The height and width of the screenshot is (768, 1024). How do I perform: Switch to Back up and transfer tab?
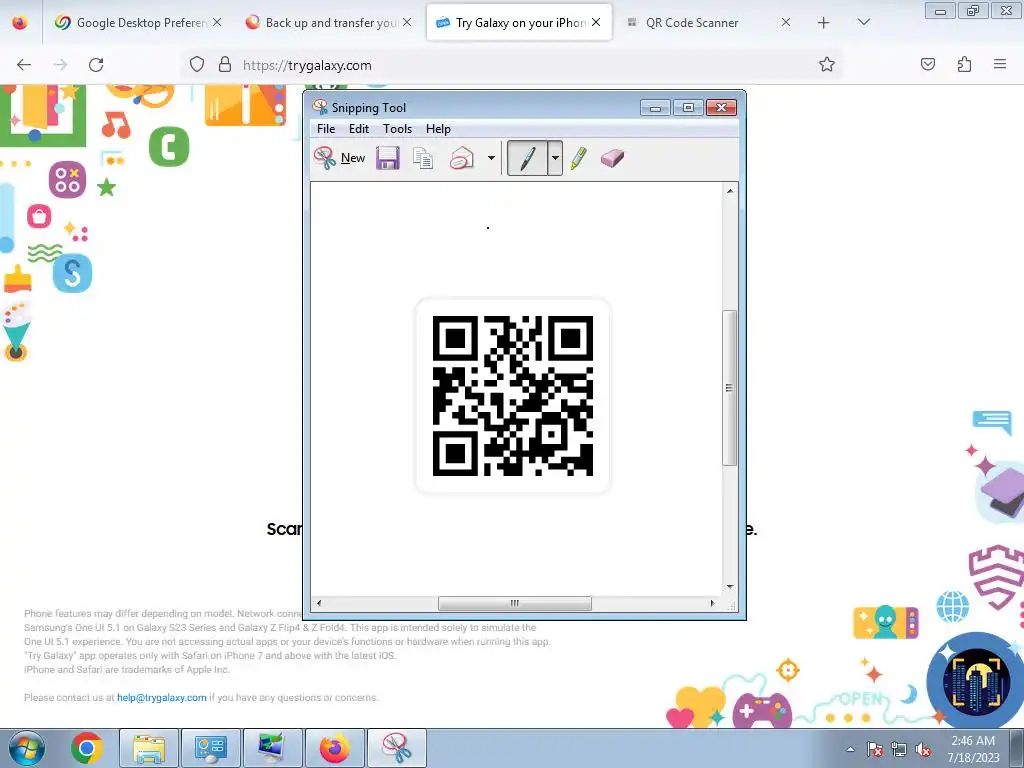tap(329, 23)
